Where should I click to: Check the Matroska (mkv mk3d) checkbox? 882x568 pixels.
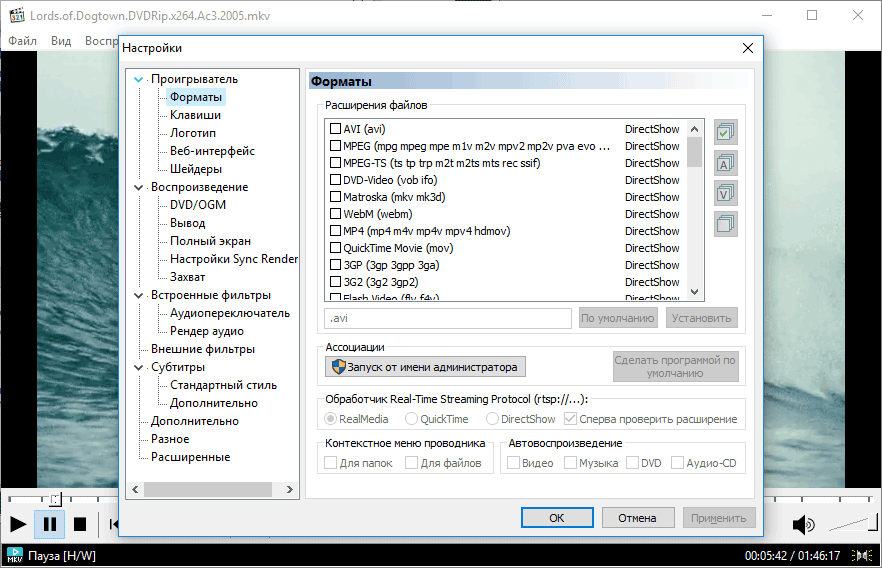point(336,197)
